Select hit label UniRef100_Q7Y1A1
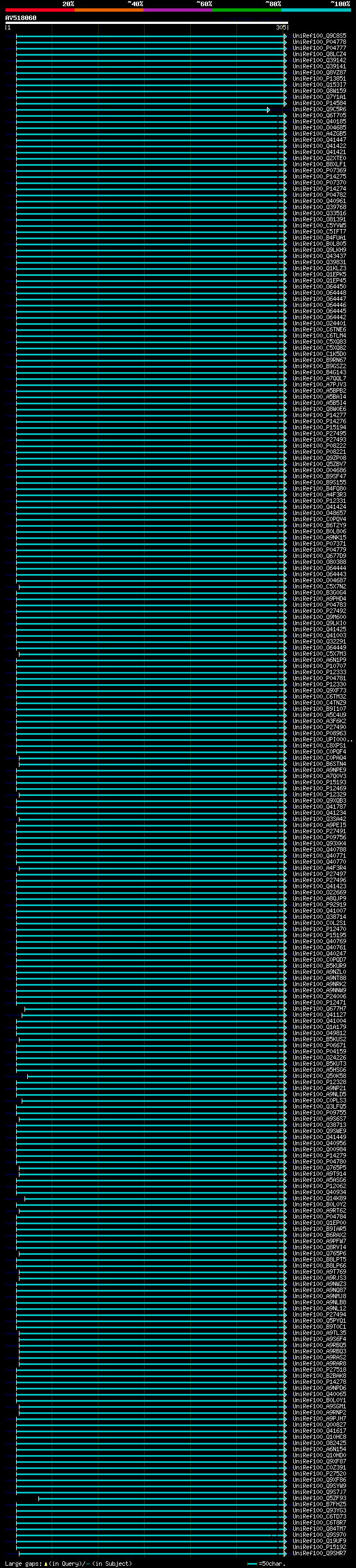This screenshot has width=356, height=1568. click(319, 97)
